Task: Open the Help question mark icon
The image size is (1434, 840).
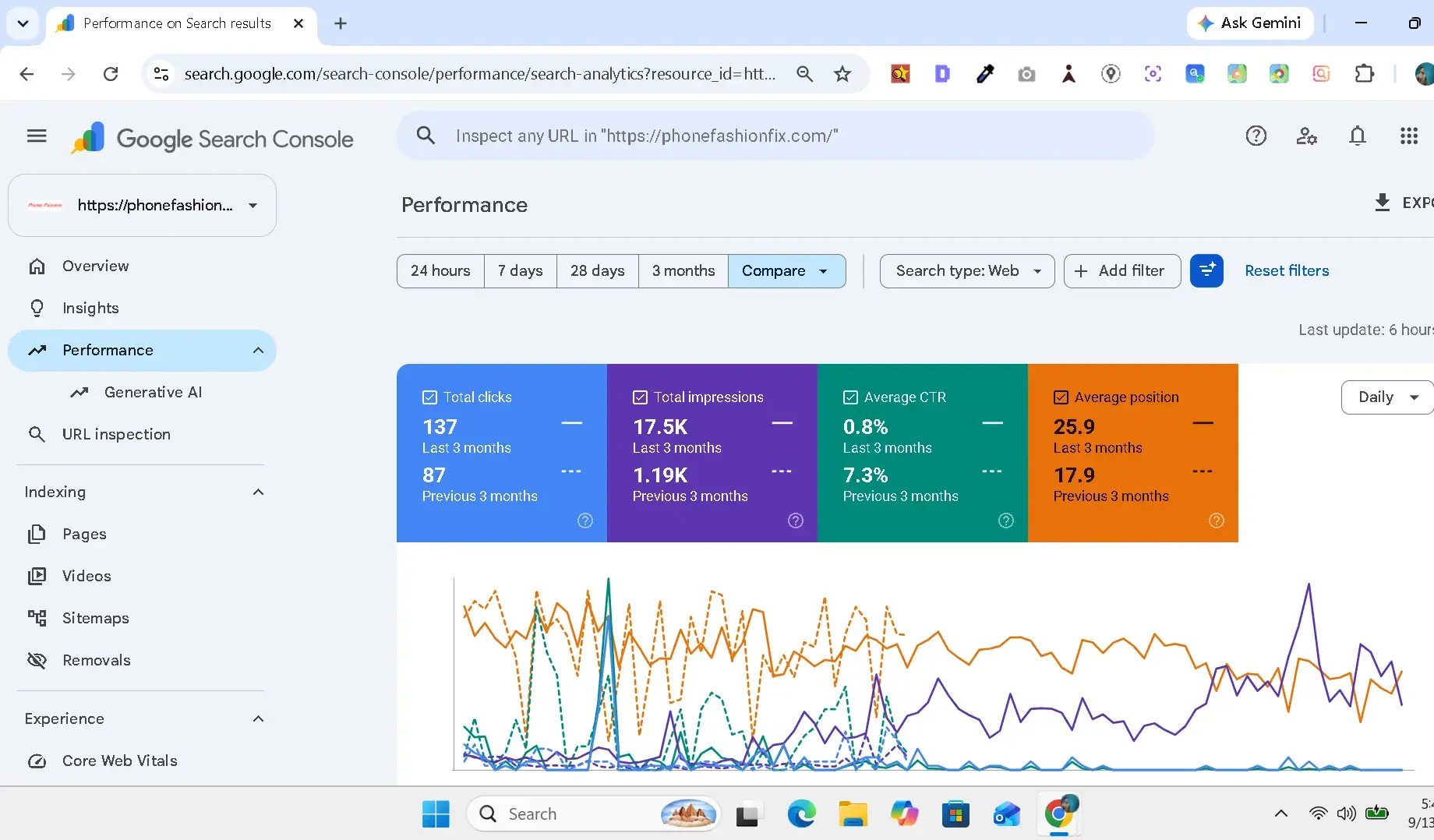Action: (1256, 136)
